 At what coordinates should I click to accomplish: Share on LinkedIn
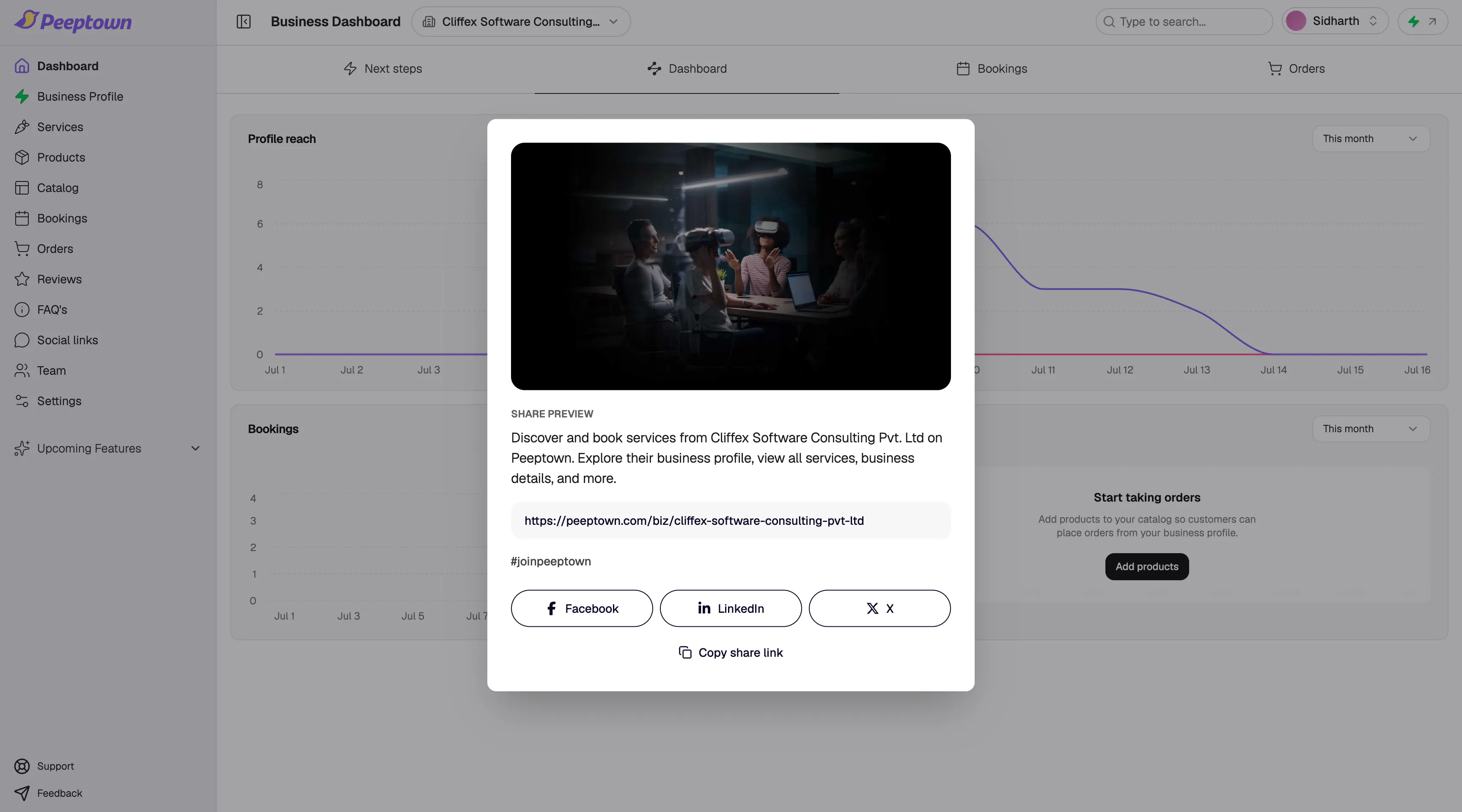point(731,608)
